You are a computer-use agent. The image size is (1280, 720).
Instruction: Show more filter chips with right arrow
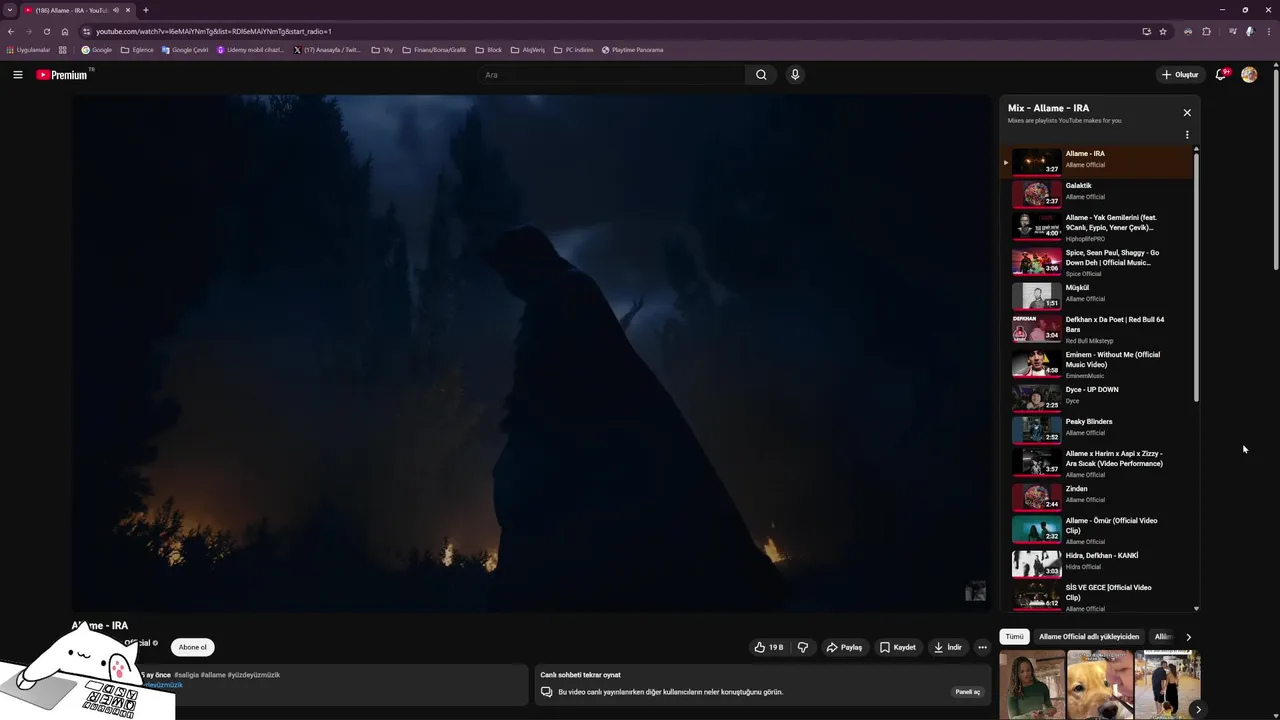point(1188,637)
